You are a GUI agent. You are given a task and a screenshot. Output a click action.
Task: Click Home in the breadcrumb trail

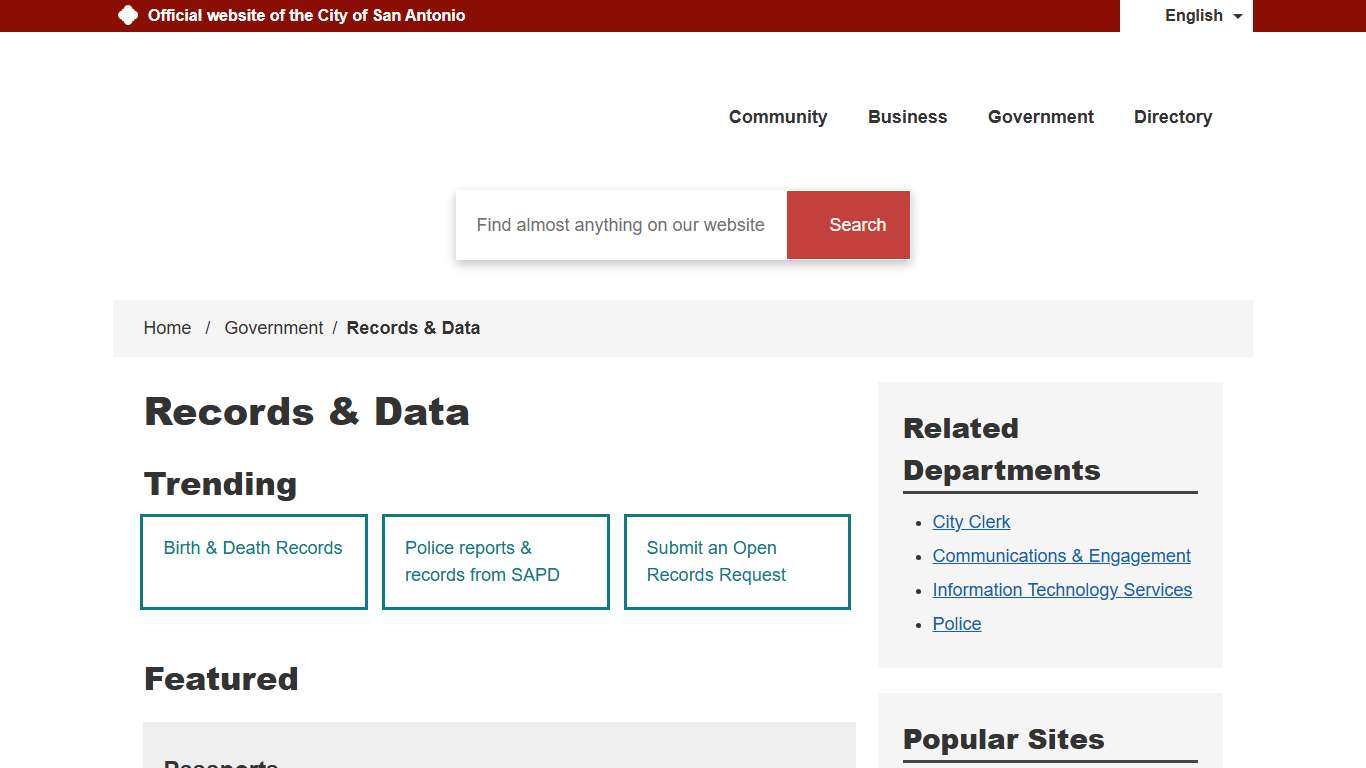167,328
